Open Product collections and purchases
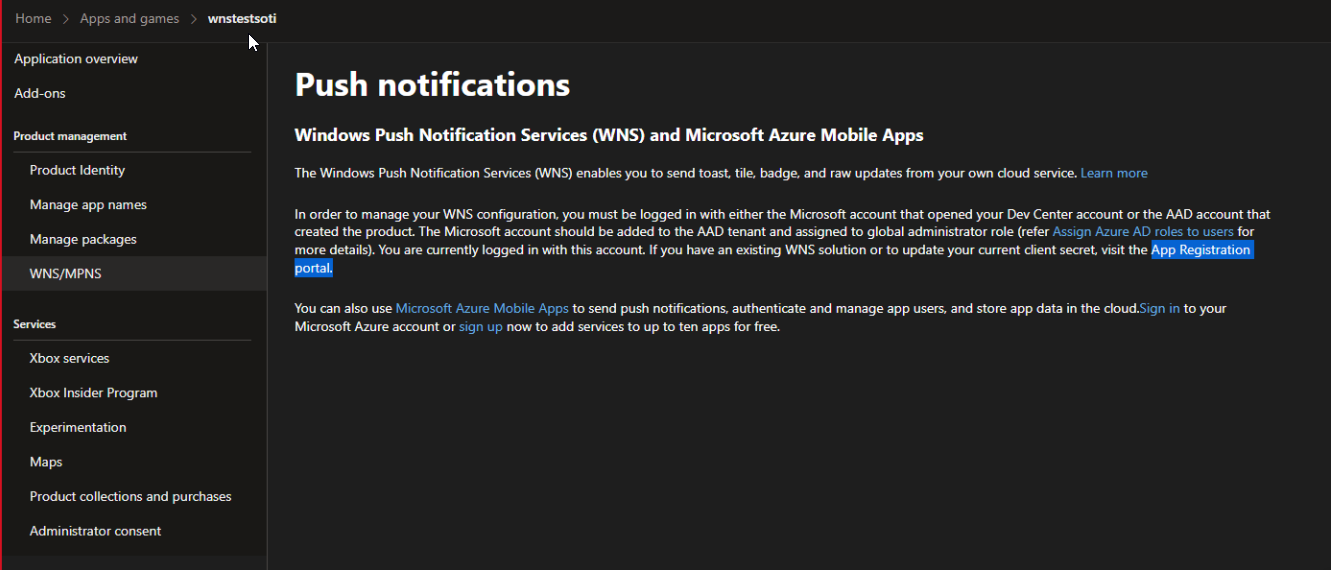 pyautogui.click(x=130, y=496)
